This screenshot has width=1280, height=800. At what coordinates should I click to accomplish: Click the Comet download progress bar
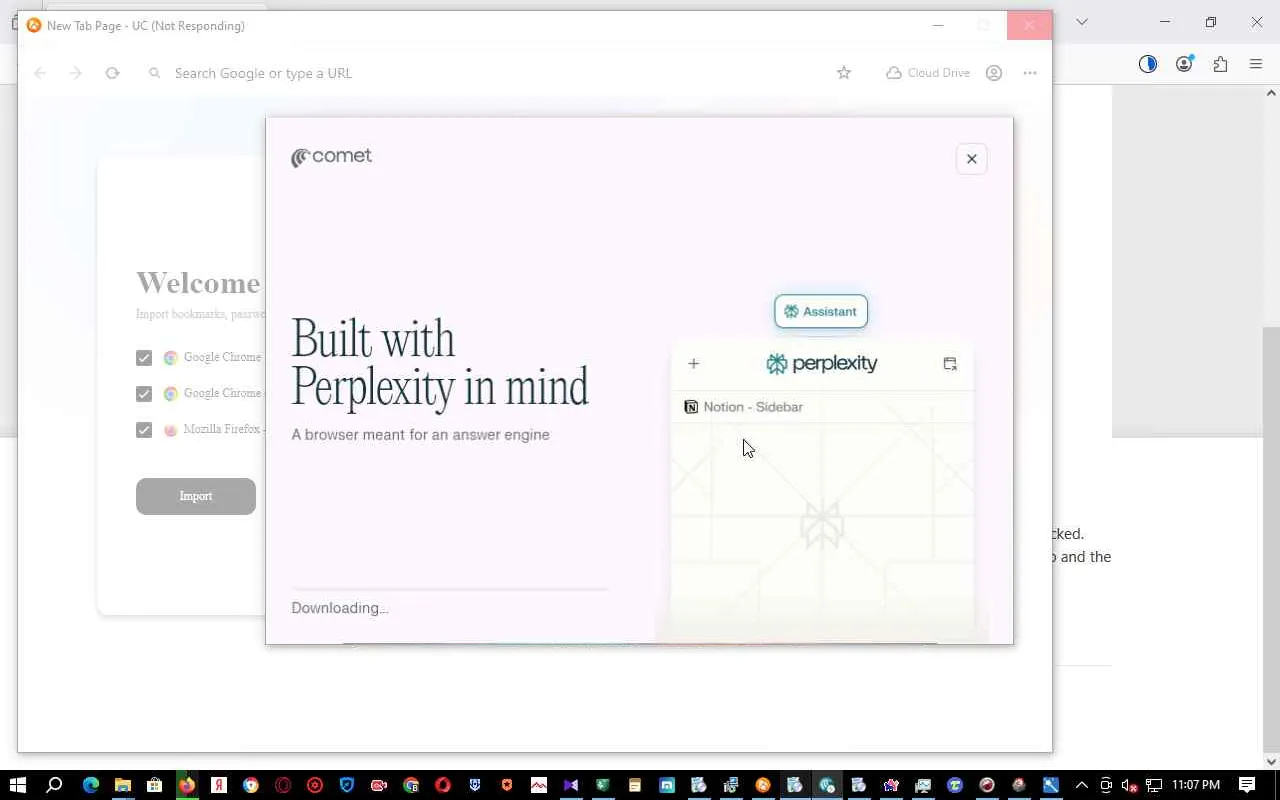point(450,590)
